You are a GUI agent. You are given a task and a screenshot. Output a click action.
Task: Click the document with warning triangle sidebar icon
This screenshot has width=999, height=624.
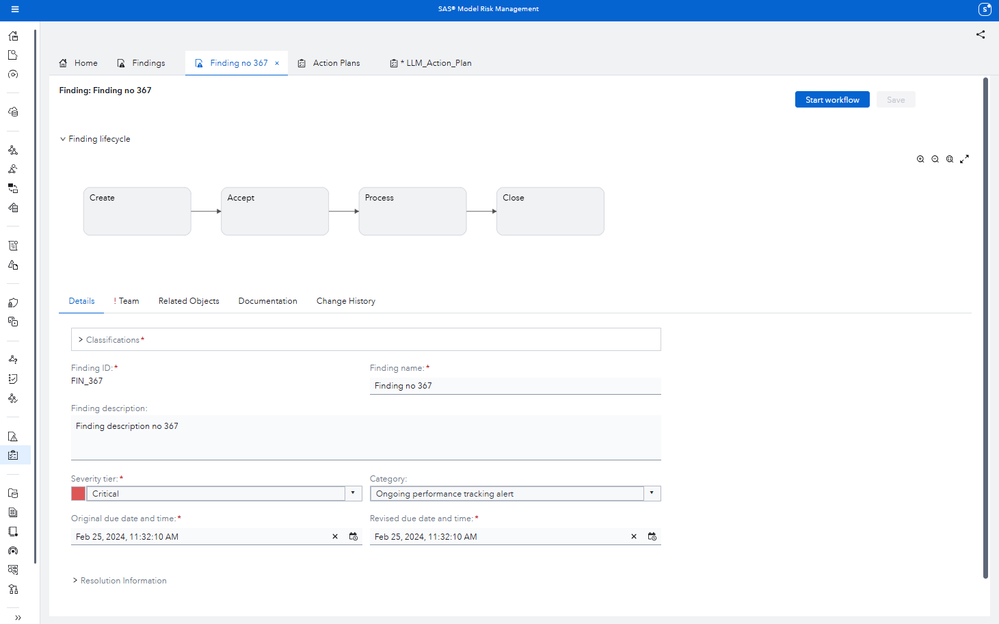point(13,437)
